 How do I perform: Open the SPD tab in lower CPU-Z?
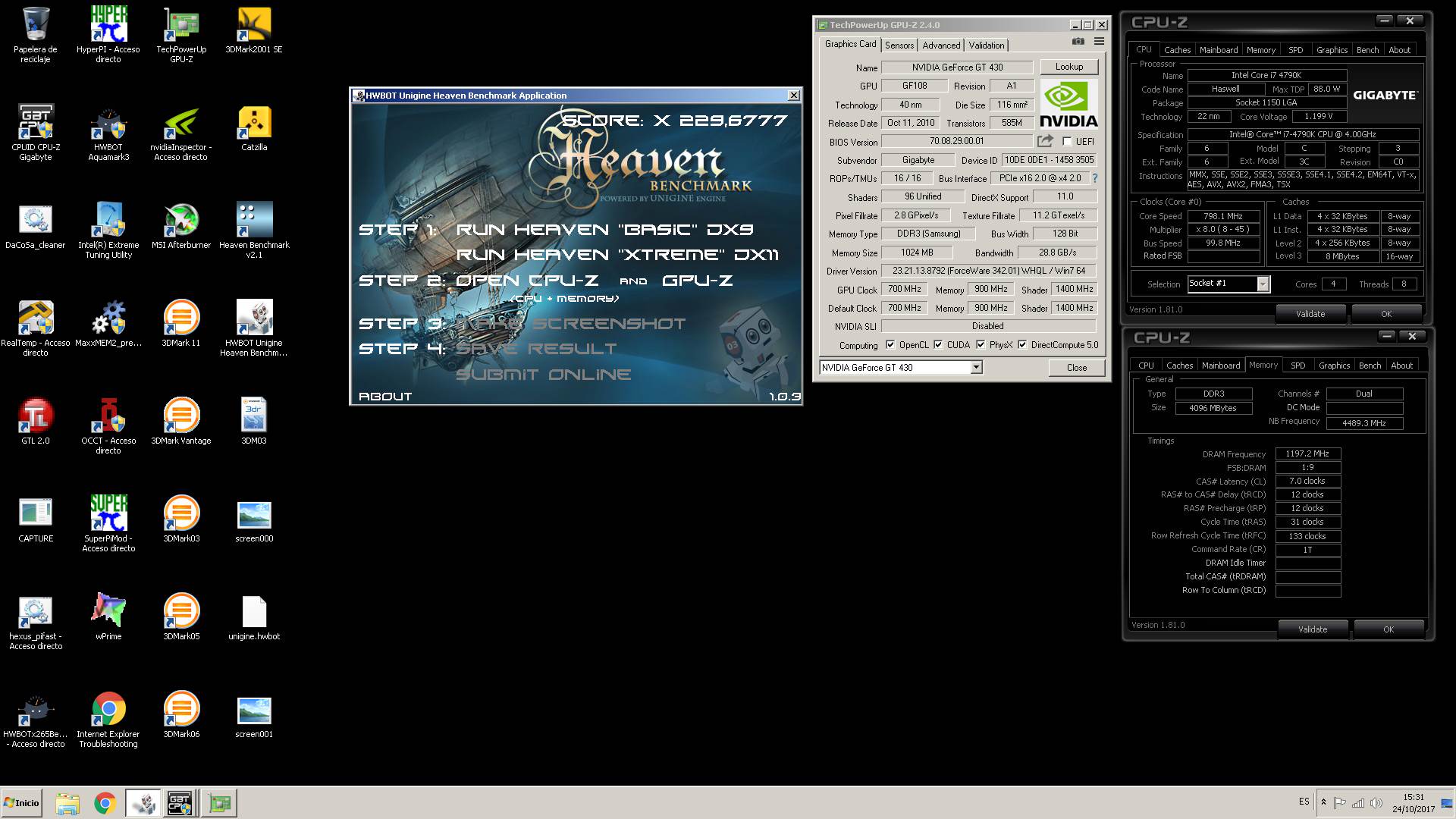pyautogui.click(x=1298, y=366)
